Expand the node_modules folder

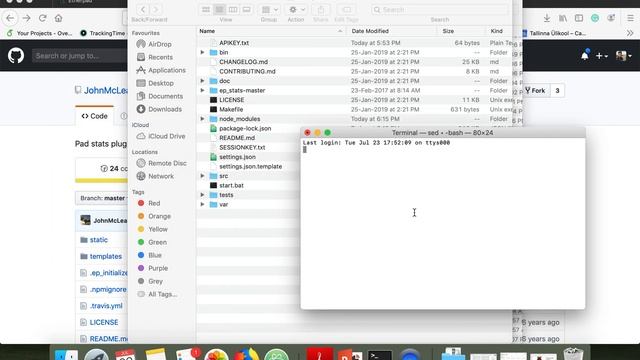coord(202,119)
